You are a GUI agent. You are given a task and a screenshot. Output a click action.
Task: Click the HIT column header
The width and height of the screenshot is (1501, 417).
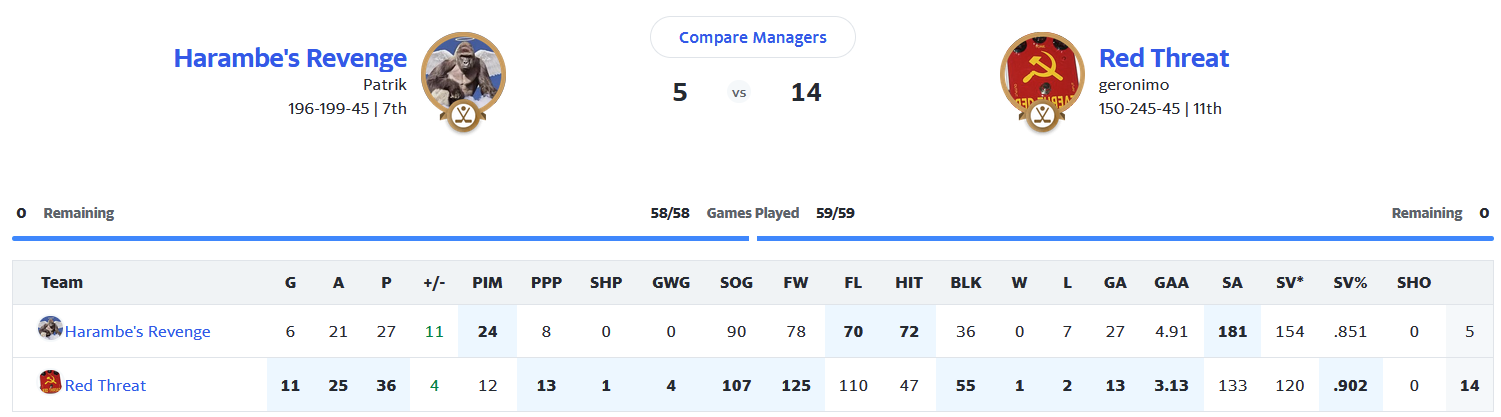(x=909, y=283)
